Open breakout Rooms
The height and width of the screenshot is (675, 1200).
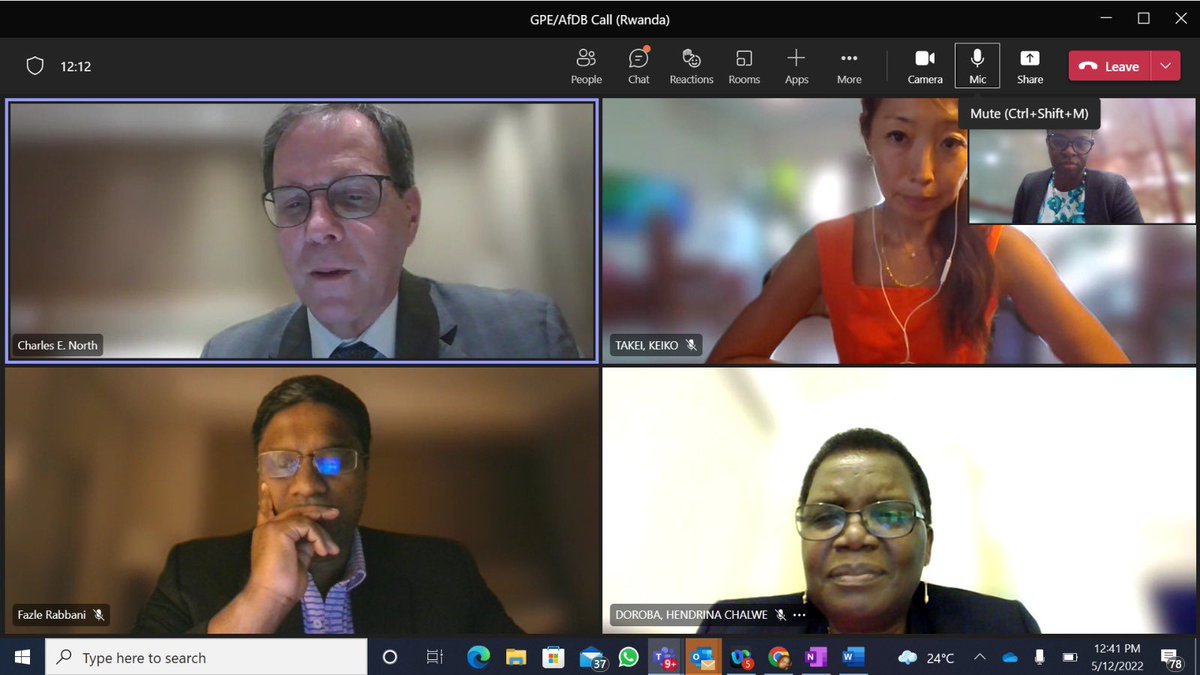(x=744, y=65)
